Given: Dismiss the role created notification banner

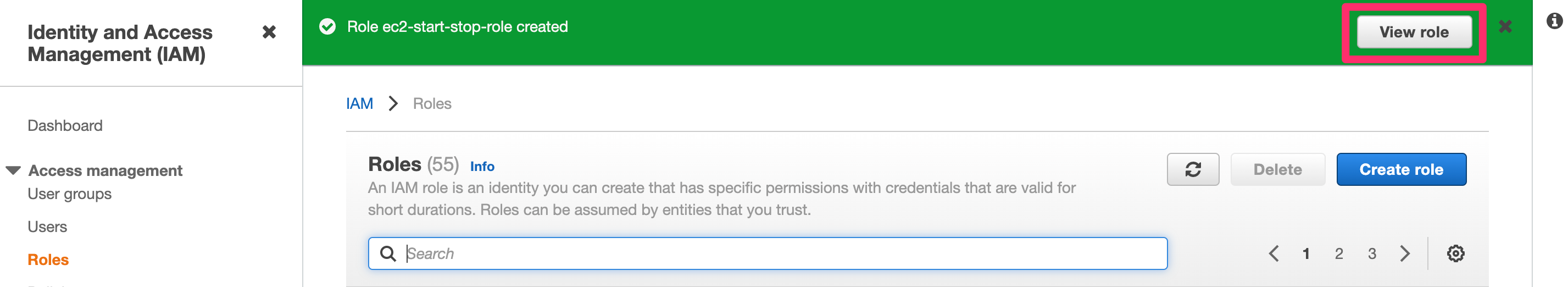Looking at the screenshot, I should tap(1505, 27).
